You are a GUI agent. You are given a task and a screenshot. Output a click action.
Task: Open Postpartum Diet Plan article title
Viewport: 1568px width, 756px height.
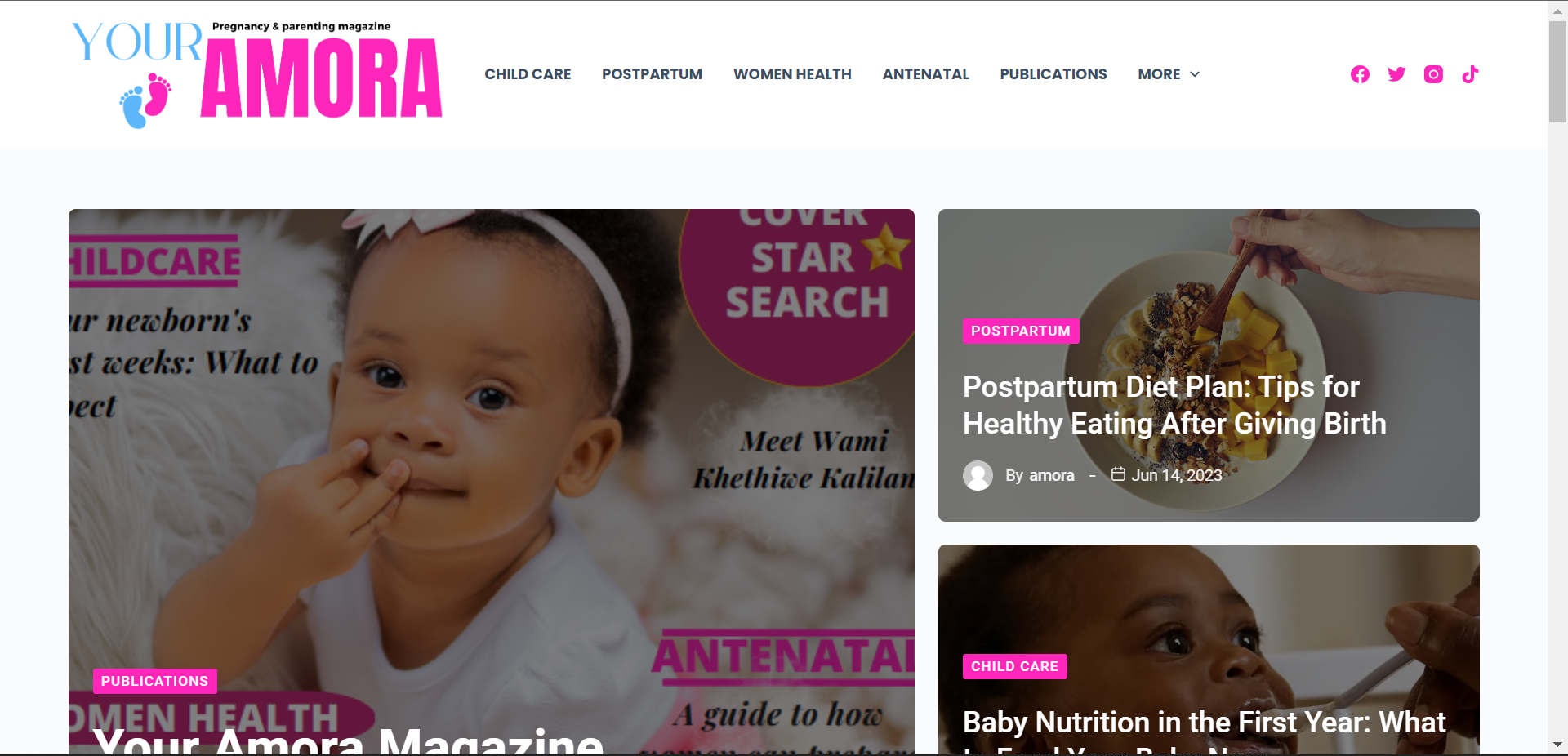click(x=1174, y=405)
